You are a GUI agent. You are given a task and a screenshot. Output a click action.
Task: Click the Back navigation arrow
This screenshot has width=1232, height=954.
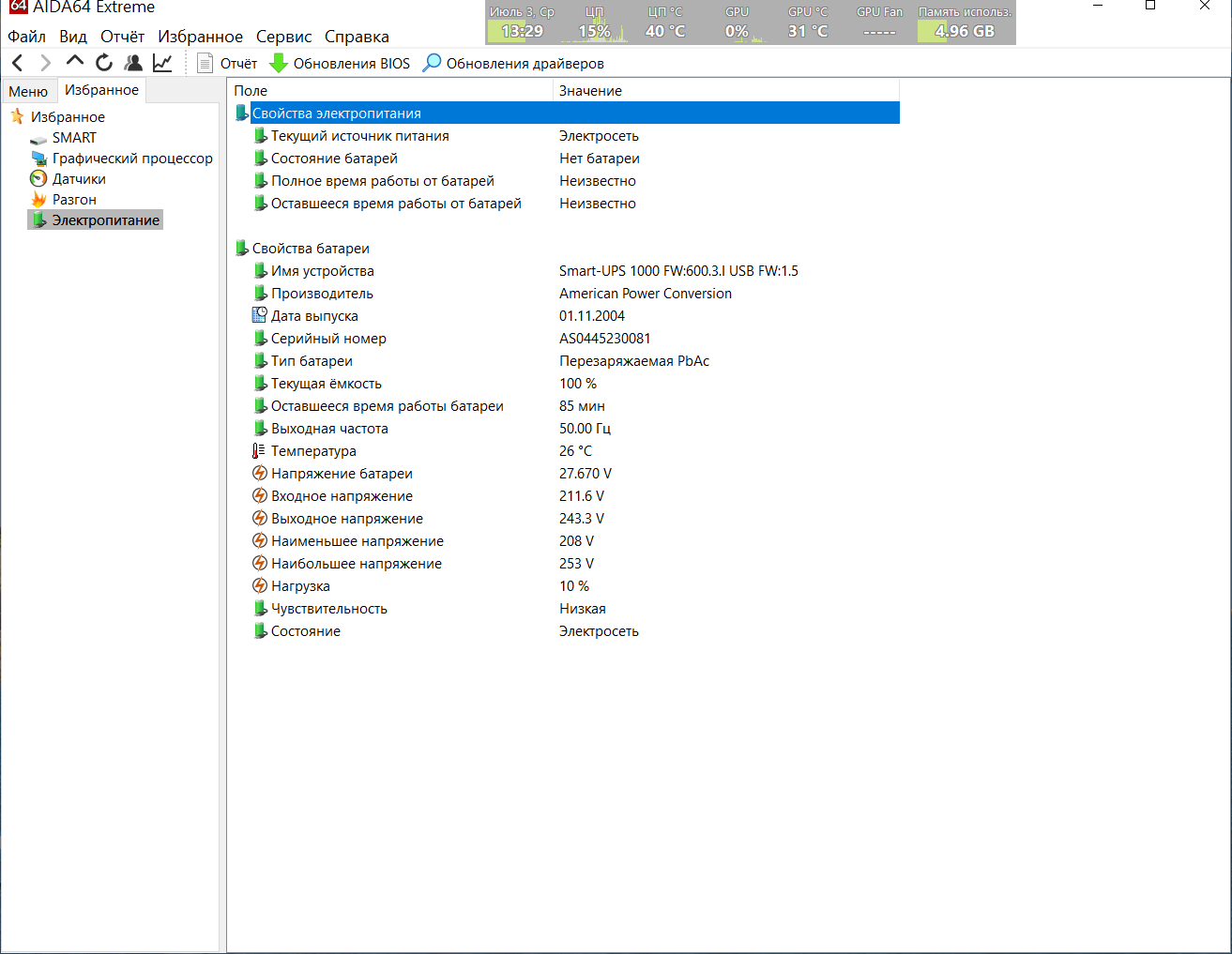point(18,63)
